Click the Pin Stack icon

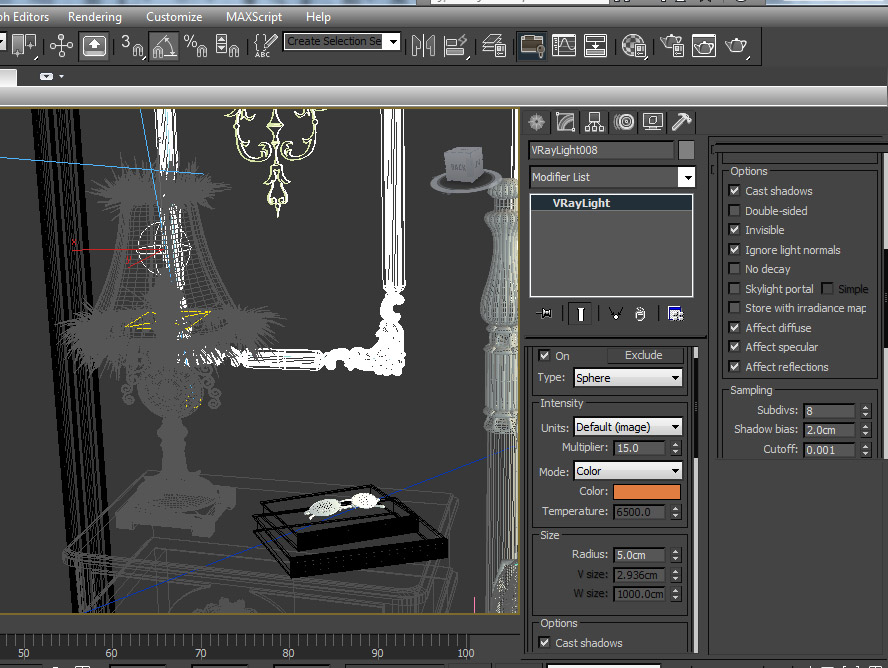[x=544, y=314]
